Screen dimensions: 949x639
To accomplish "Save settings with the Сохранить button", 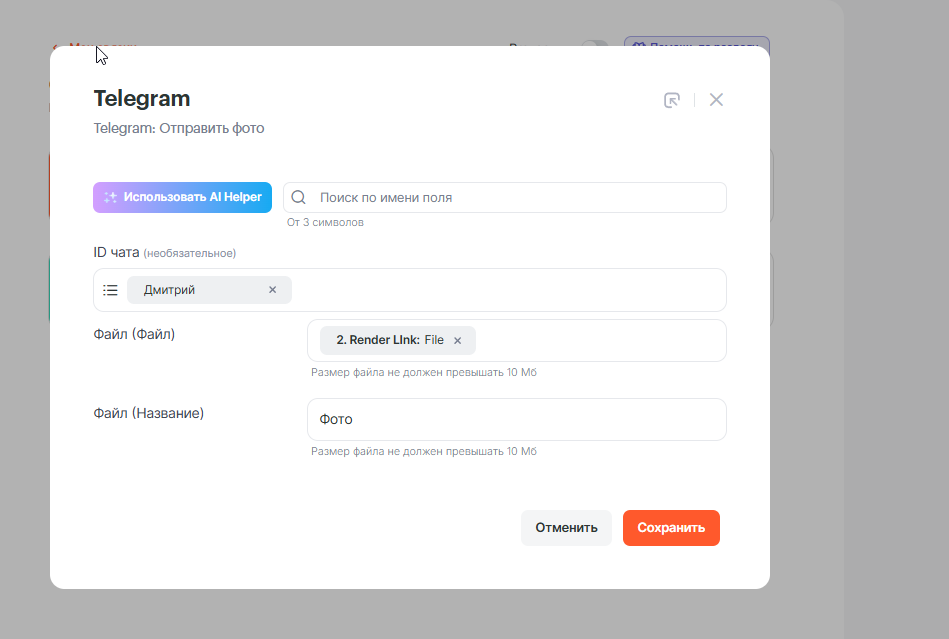I will (x=671, y=528).
